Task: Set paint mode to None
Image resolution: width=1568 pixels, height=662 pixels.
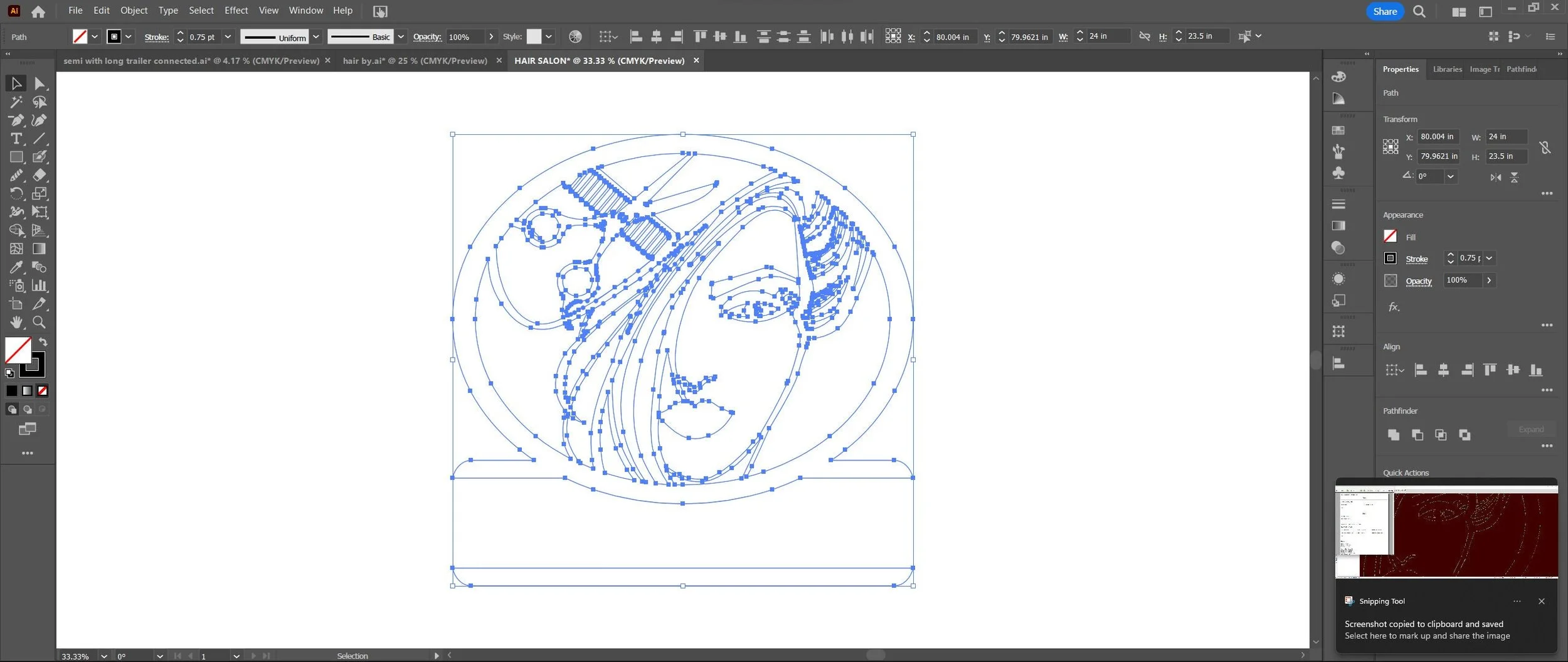Action: (43, 391)
